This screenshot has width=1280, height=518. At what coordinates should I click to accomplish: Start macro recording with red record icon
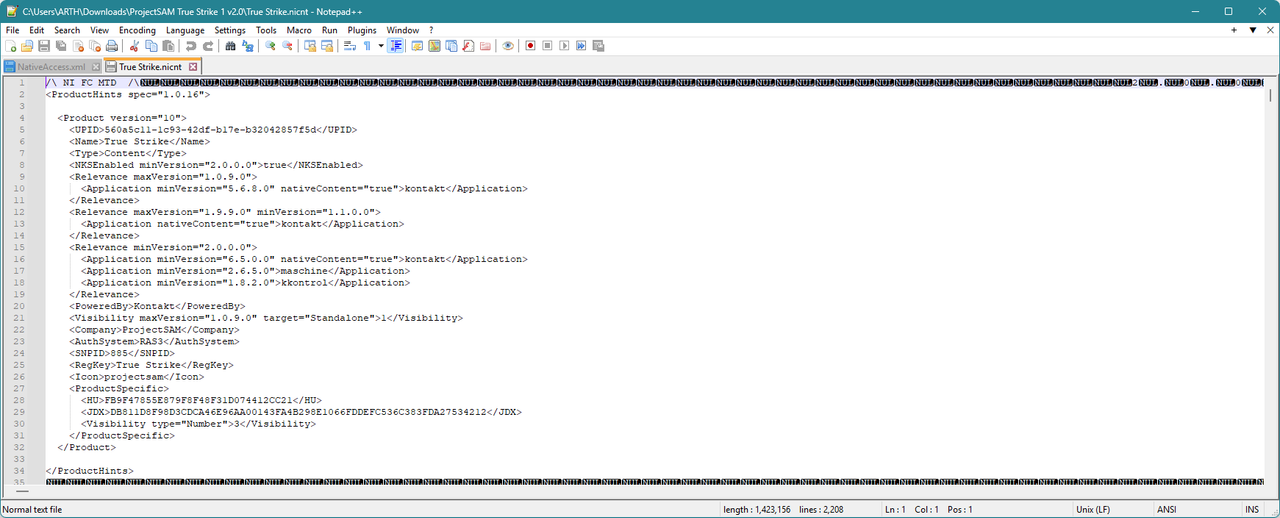[x=530, y=46]
